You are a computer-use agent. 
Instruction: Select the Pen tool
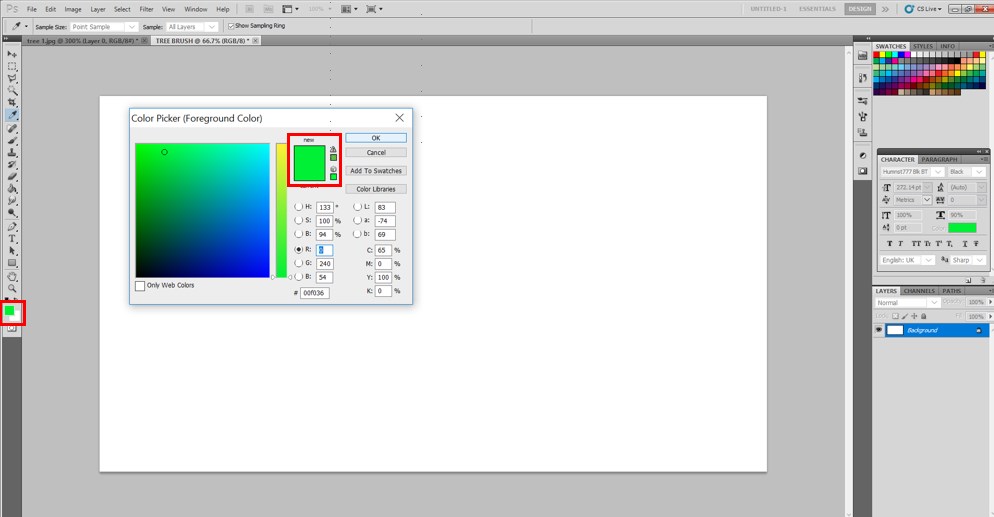pyautogui.click(x=12, y=226)
